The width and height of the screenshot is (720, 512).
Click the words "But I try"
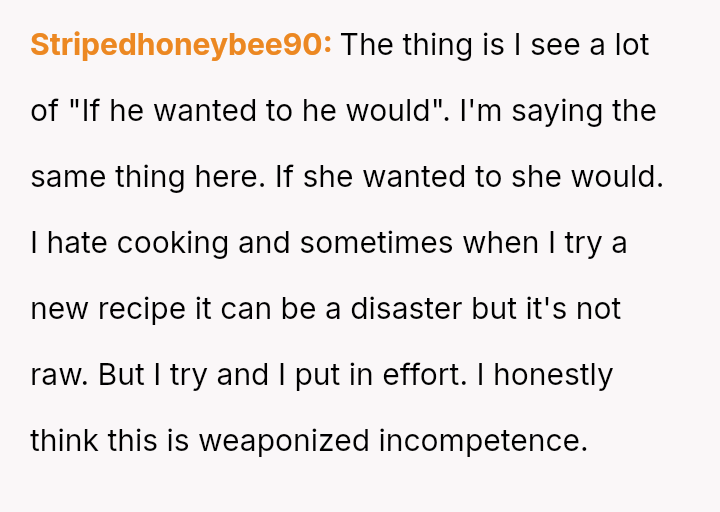coord(147,375)
